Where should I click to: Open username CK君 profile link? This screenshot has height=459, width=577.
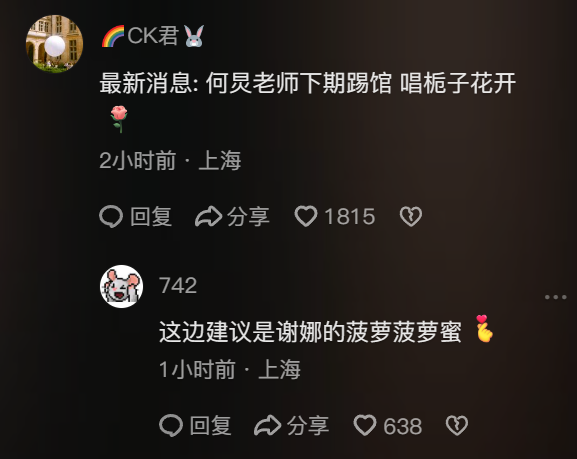pos(153,36)
